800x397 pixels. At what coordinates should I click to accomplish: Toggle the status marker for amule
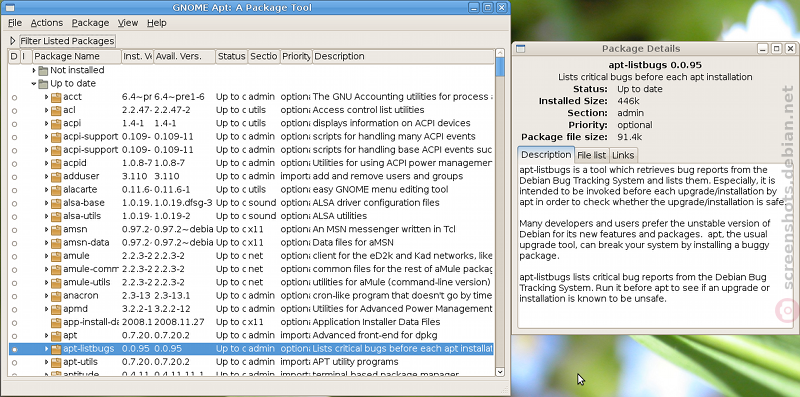click(x=14, y=256)
